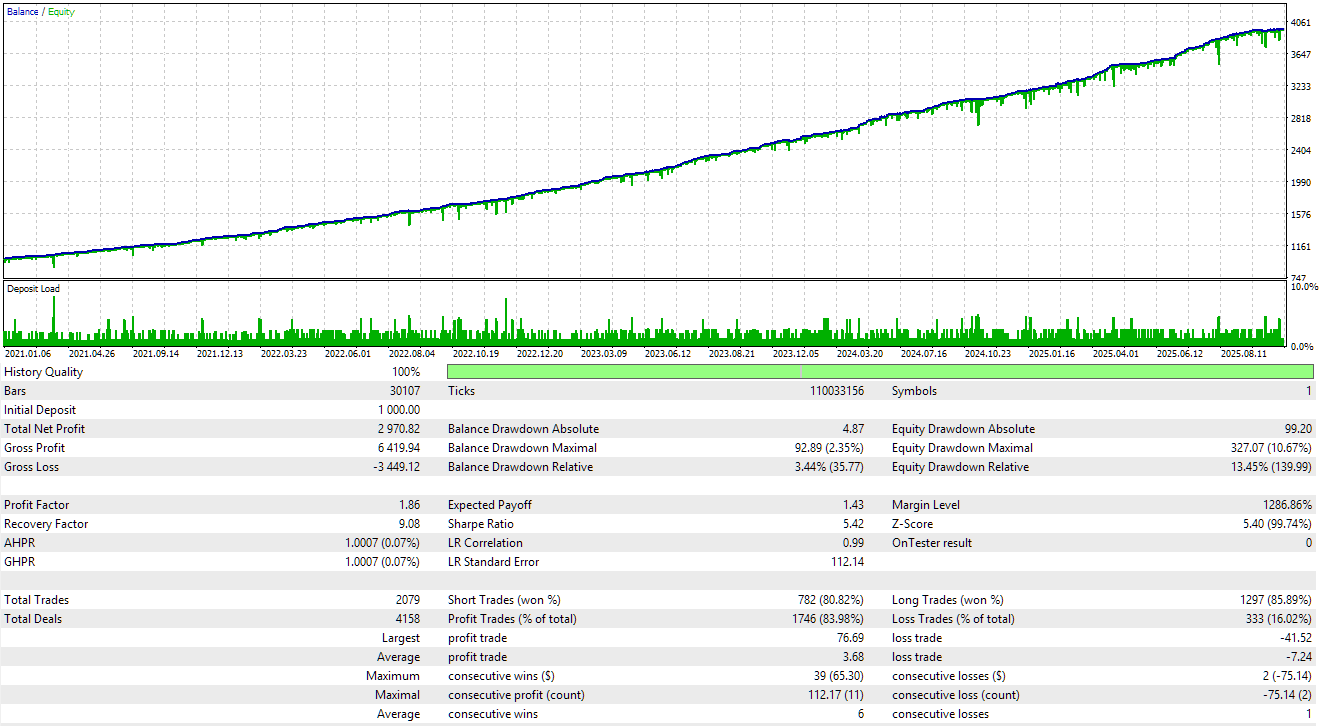
Task: Select the Recovery Factor value 9.08
Action: (x=409, y=524)
